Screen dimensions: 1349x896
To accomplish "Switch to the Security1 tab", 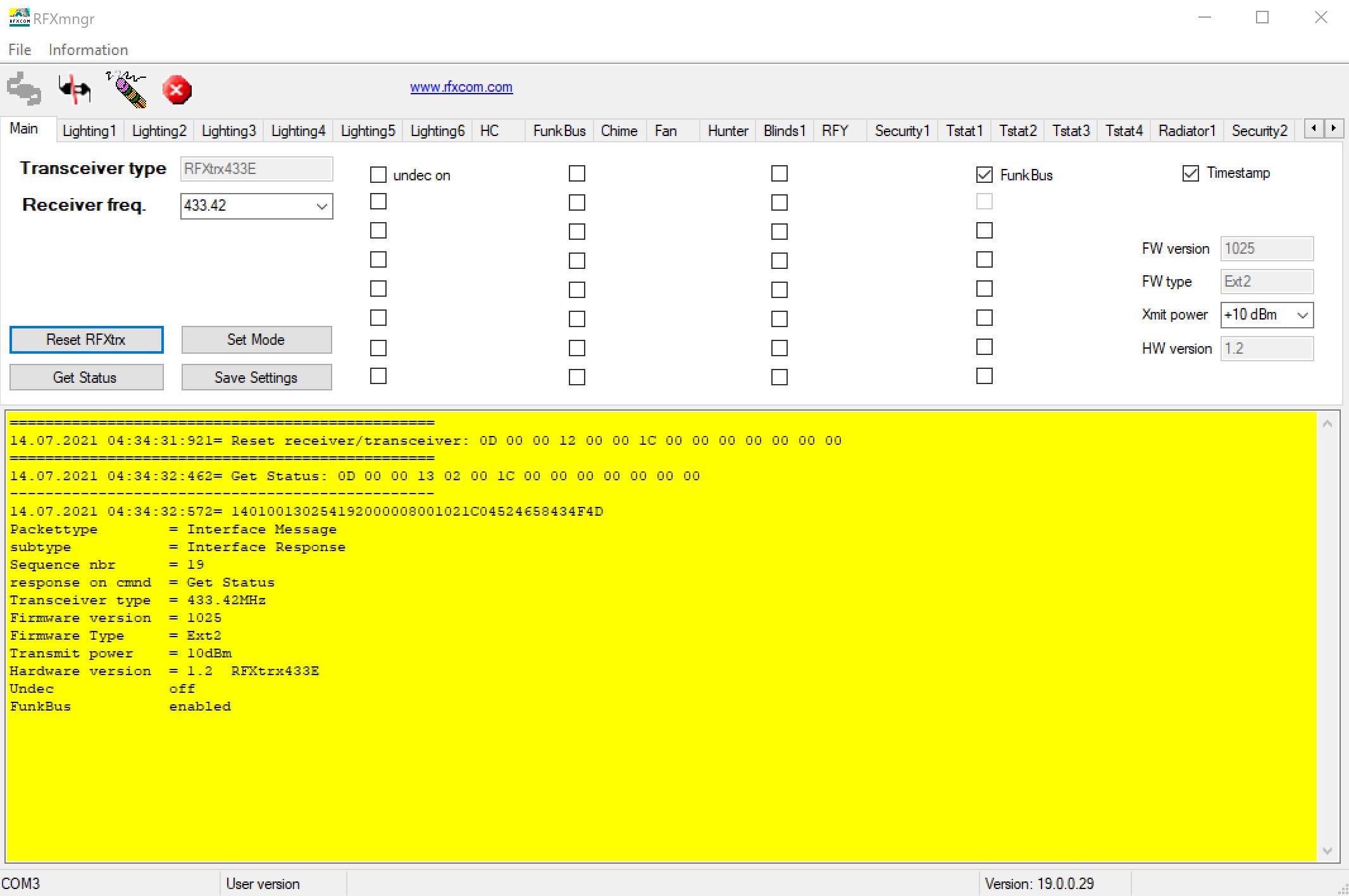I will point(902,131).
